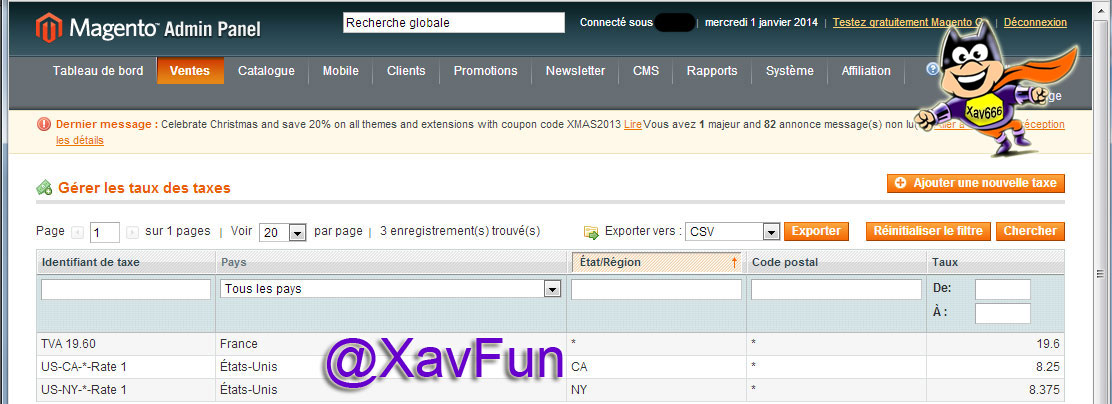Click the 19.6 rate value
This screenshot has width=1112, height=404.
1047,344
